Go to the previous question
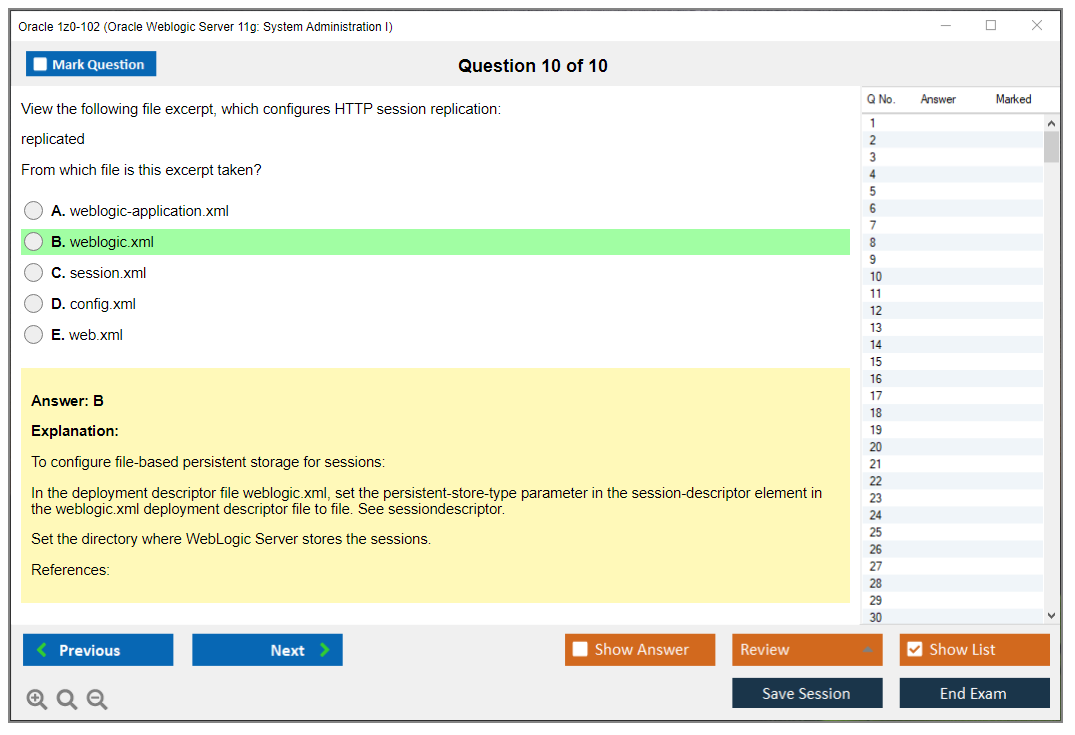Screen dimensions: 1075x735 click(x=98, y=650)
